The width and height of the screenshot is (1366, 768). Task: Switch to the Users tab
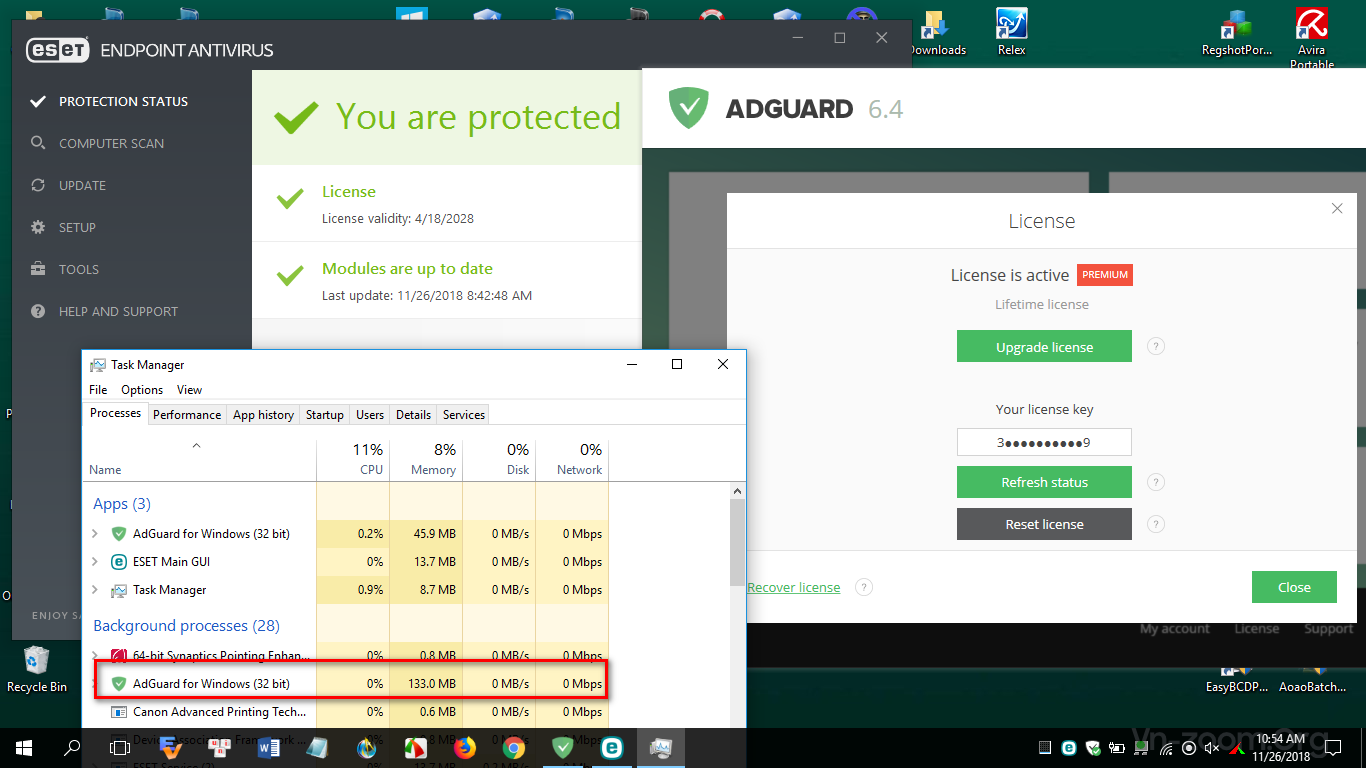tap(370, 415)
